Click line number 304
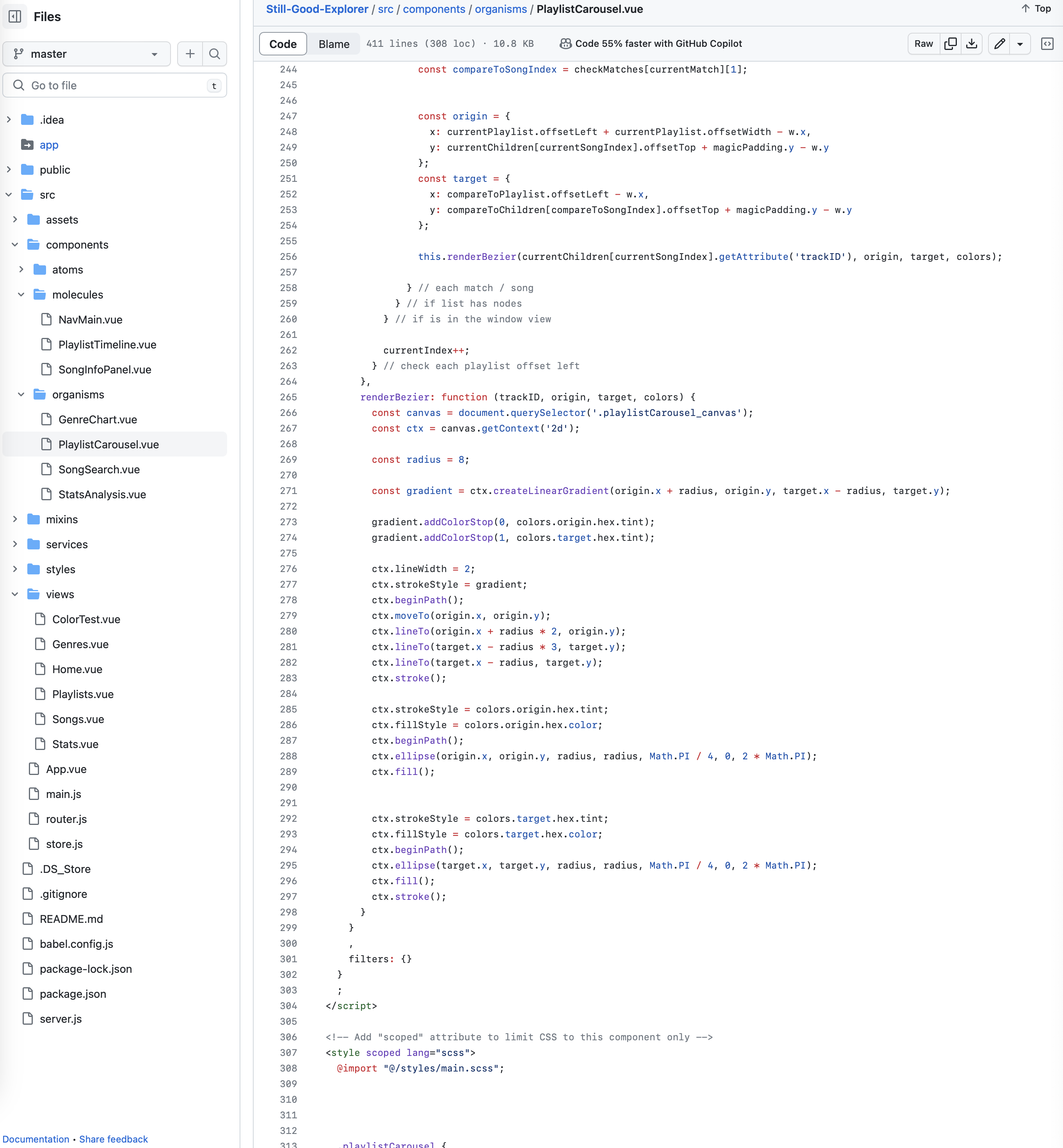The image size is (1063, 1148). (288, 1005)
